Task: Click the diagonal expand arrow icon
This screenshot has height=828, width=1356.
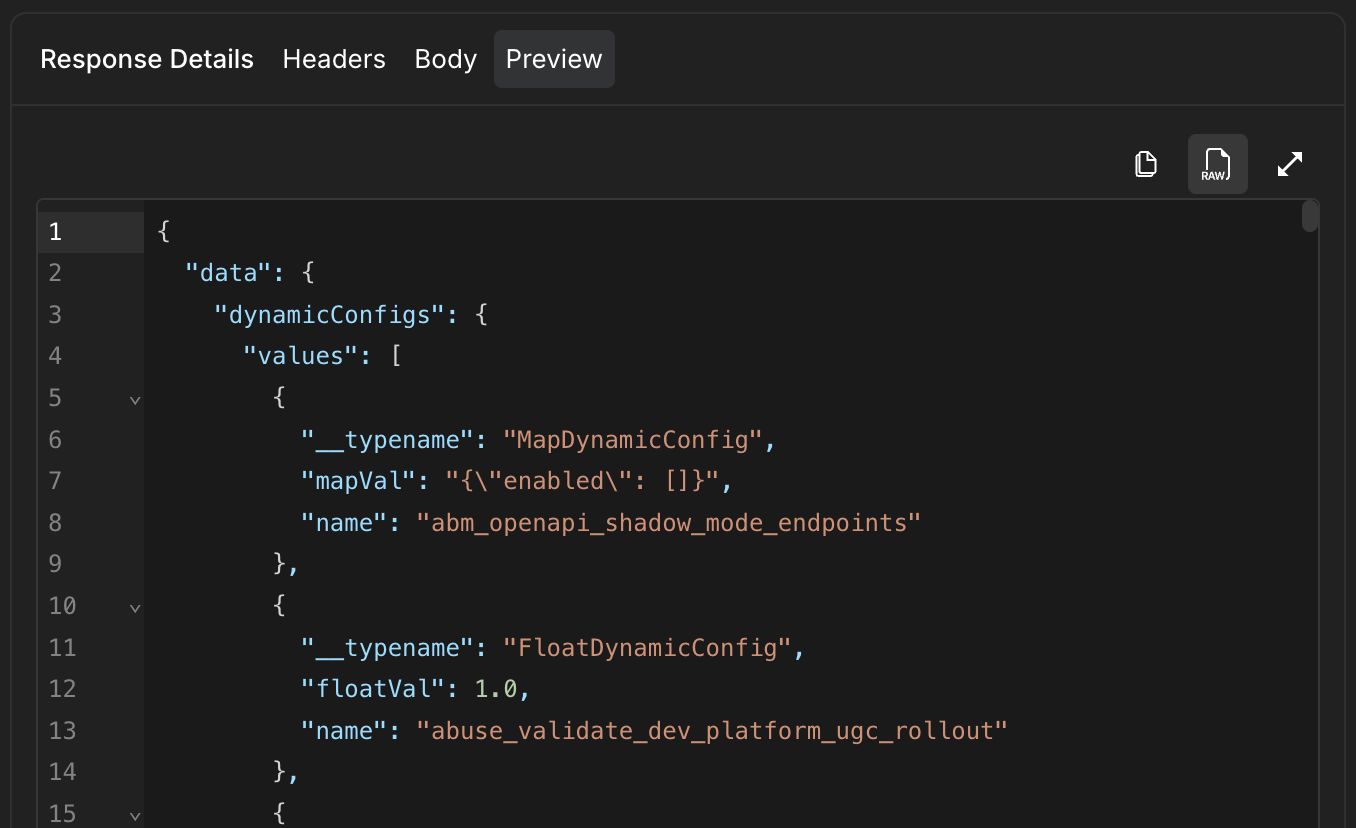Action: click(1289, 163)
